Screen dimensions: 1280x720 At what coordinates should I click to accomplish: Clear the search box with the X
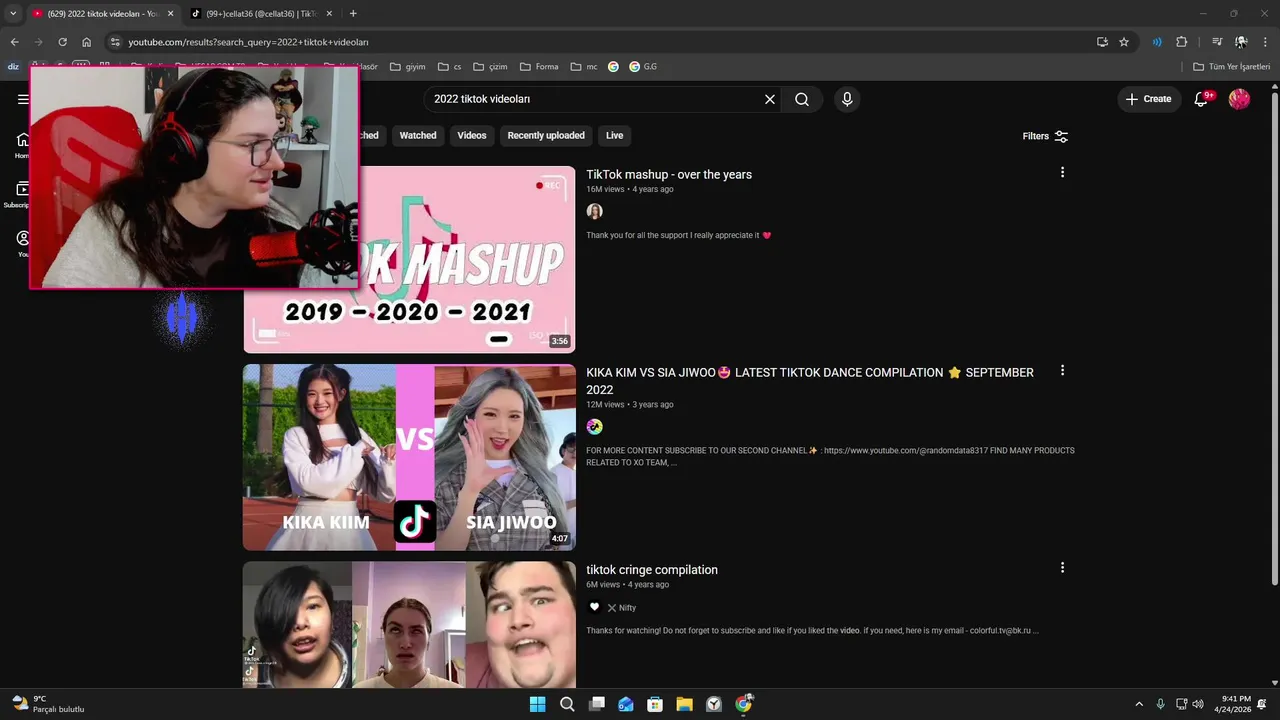tap(770, 99)
